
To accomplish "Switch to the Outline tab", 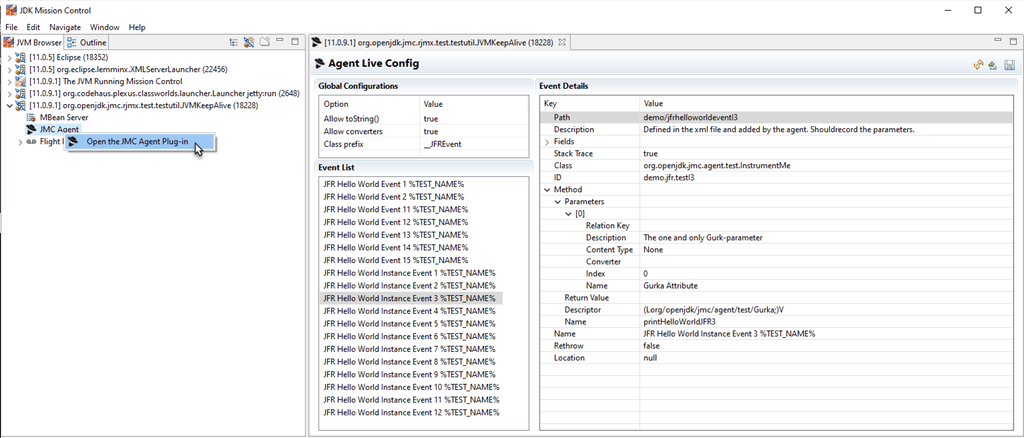I will click(87, 42).
